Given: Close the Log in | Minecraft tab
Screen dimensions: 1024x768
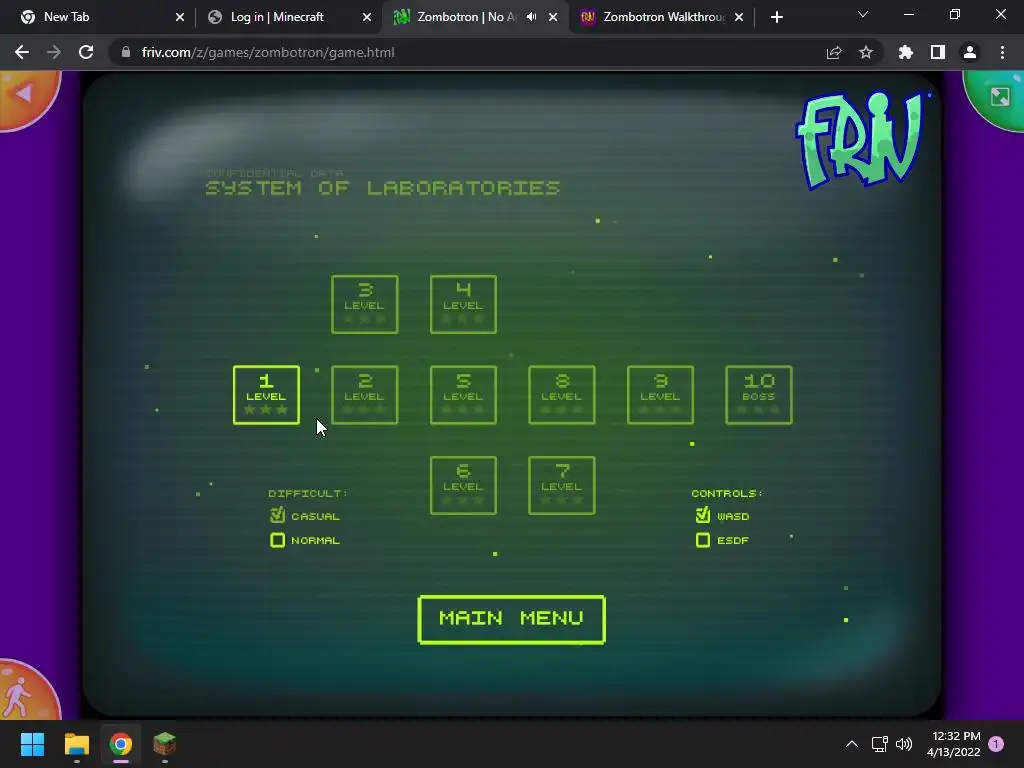Looking at the screenshot, I should click(x=367, y=17).
